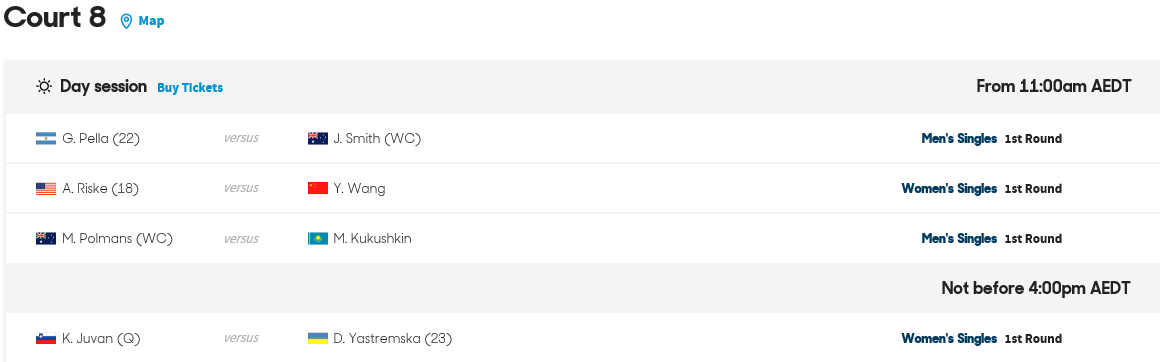This screenshot has width=1160, height=362.
Task: Select player D. Yastremska (23)
Action: (393, 338)
